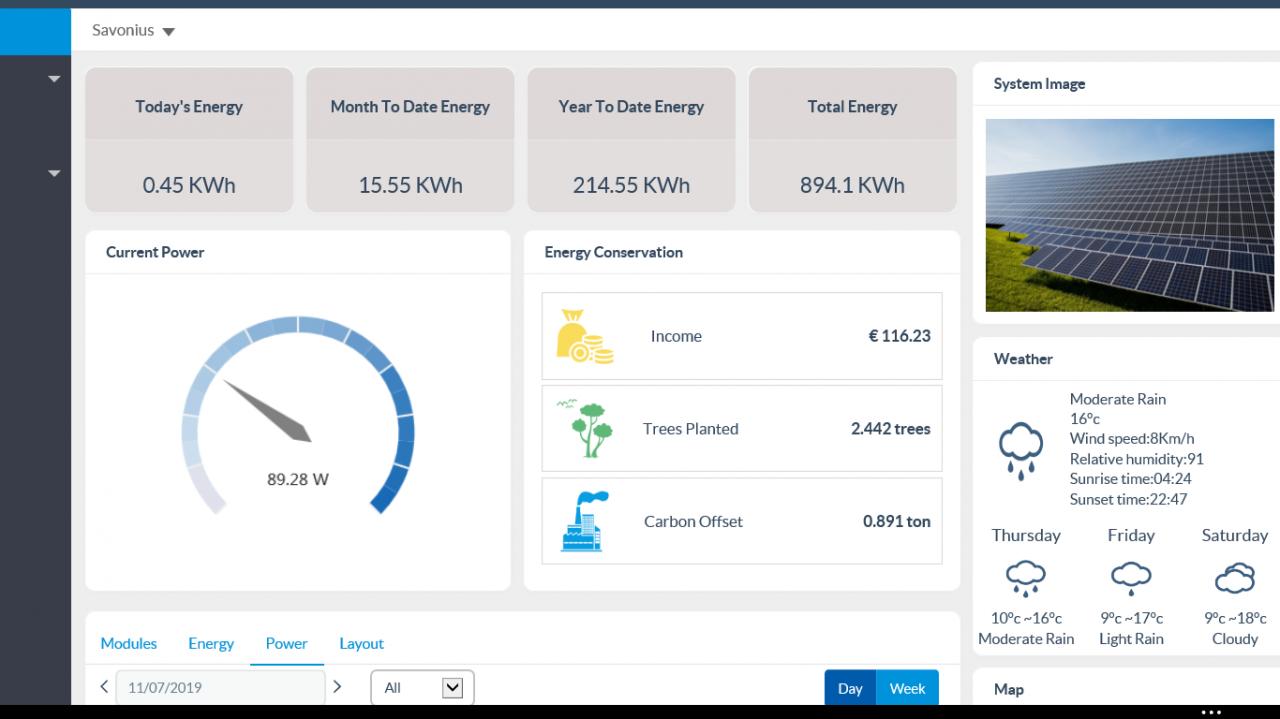Expand the first sidebar menu arrow
1280x719 pixels.
pos(54,79)
